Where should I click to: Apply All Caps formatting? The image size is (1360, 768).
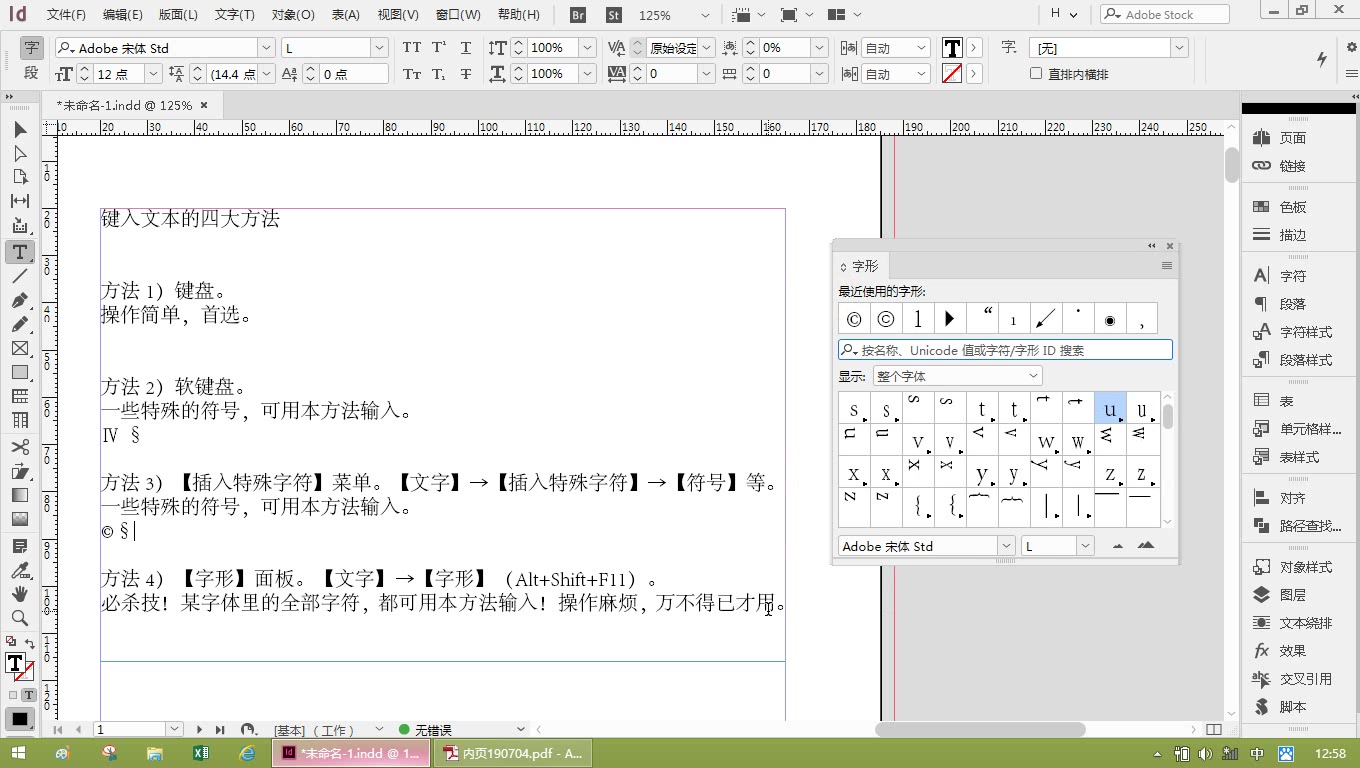coord(412,48)
